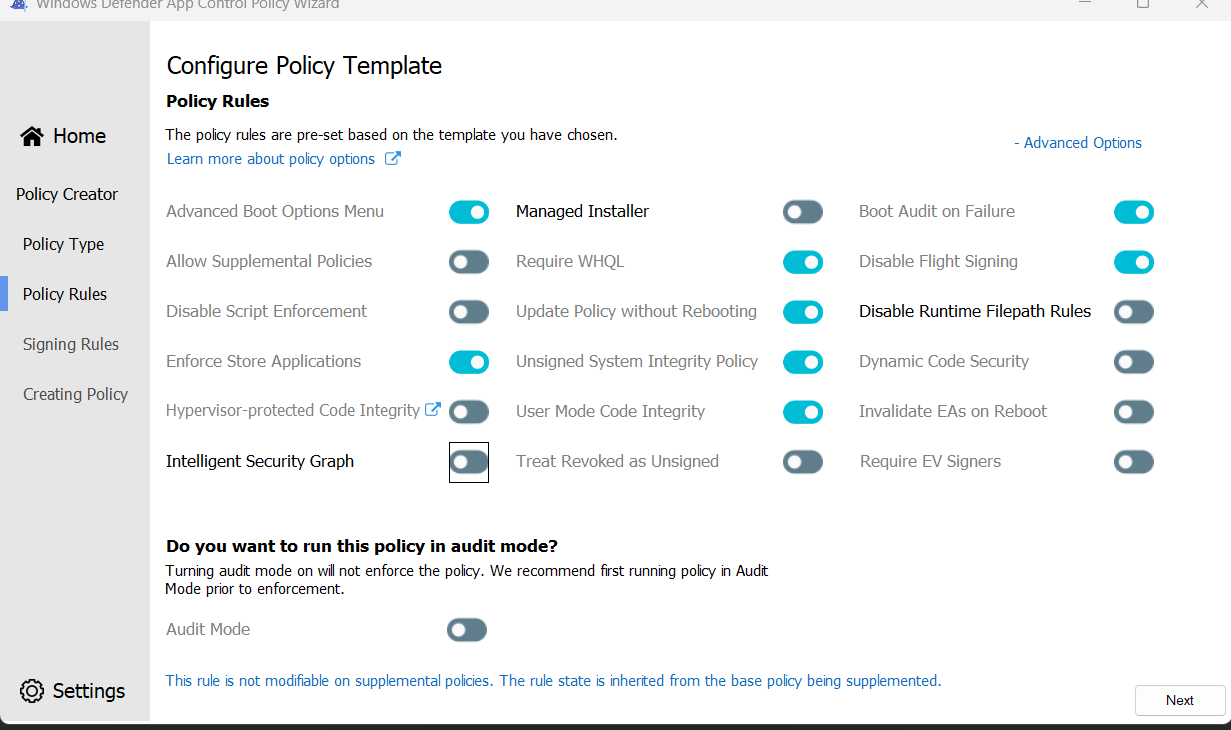This screenshot has width=1231, height=730.
Task: Toggle Disable Runtime Filepath Rules on
Action: coord(1133,311)
